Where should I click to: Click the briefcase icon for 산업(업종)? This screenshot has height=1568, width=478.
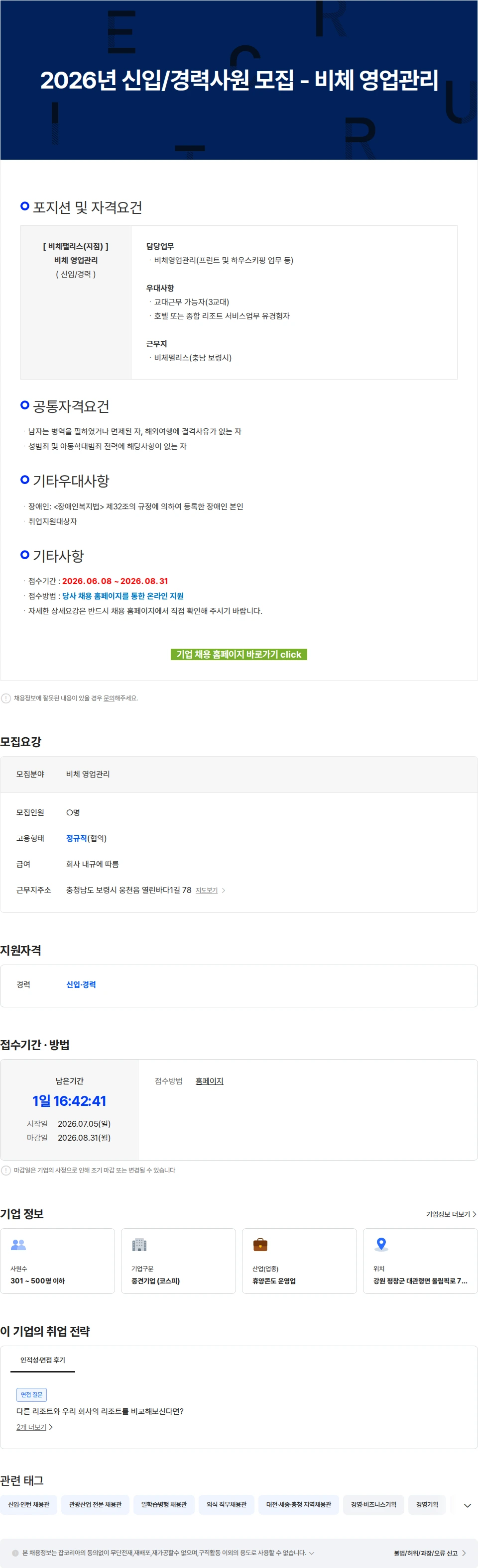point(260,1245)
